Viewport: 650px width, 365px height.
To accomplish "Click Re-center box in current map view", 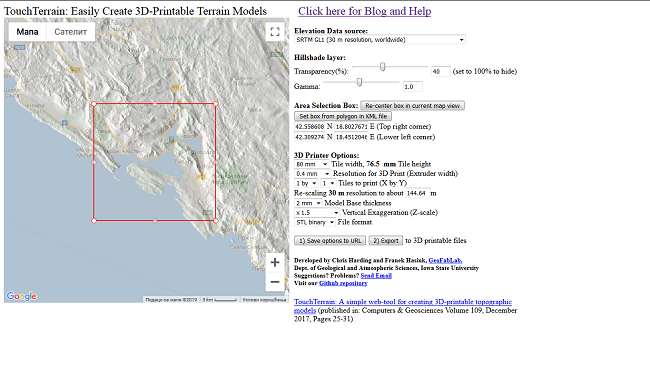I will tap(412, 106).
